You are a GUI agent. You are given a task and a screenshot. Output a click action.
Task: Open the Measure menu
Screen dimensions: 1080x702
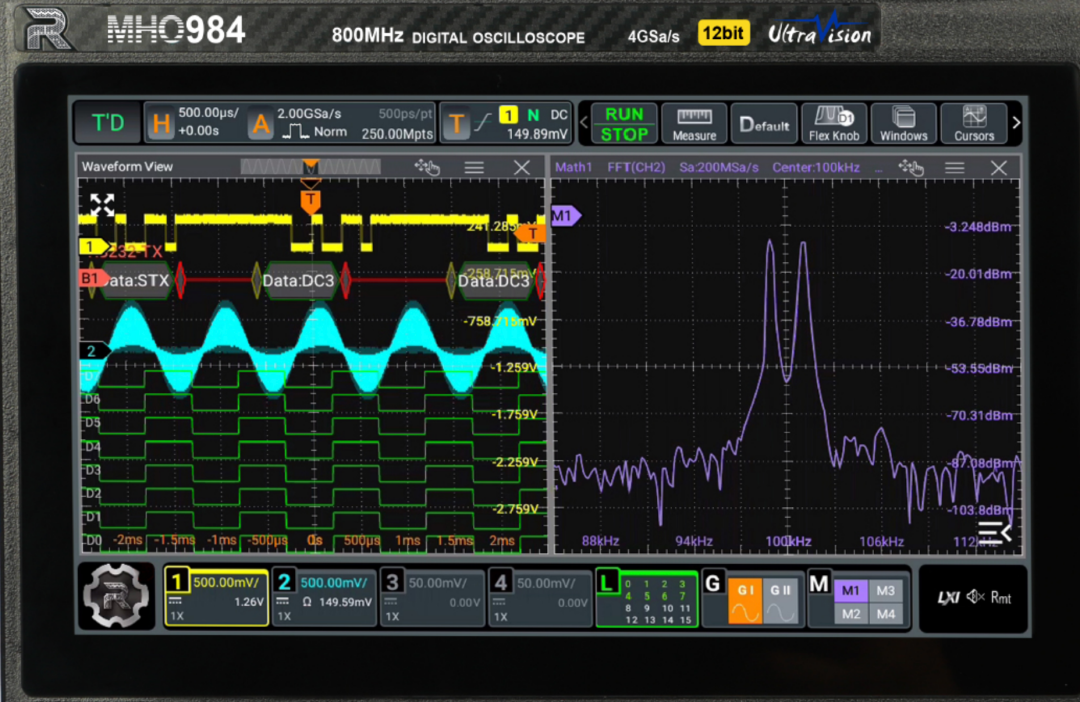(x=694, y=124)
